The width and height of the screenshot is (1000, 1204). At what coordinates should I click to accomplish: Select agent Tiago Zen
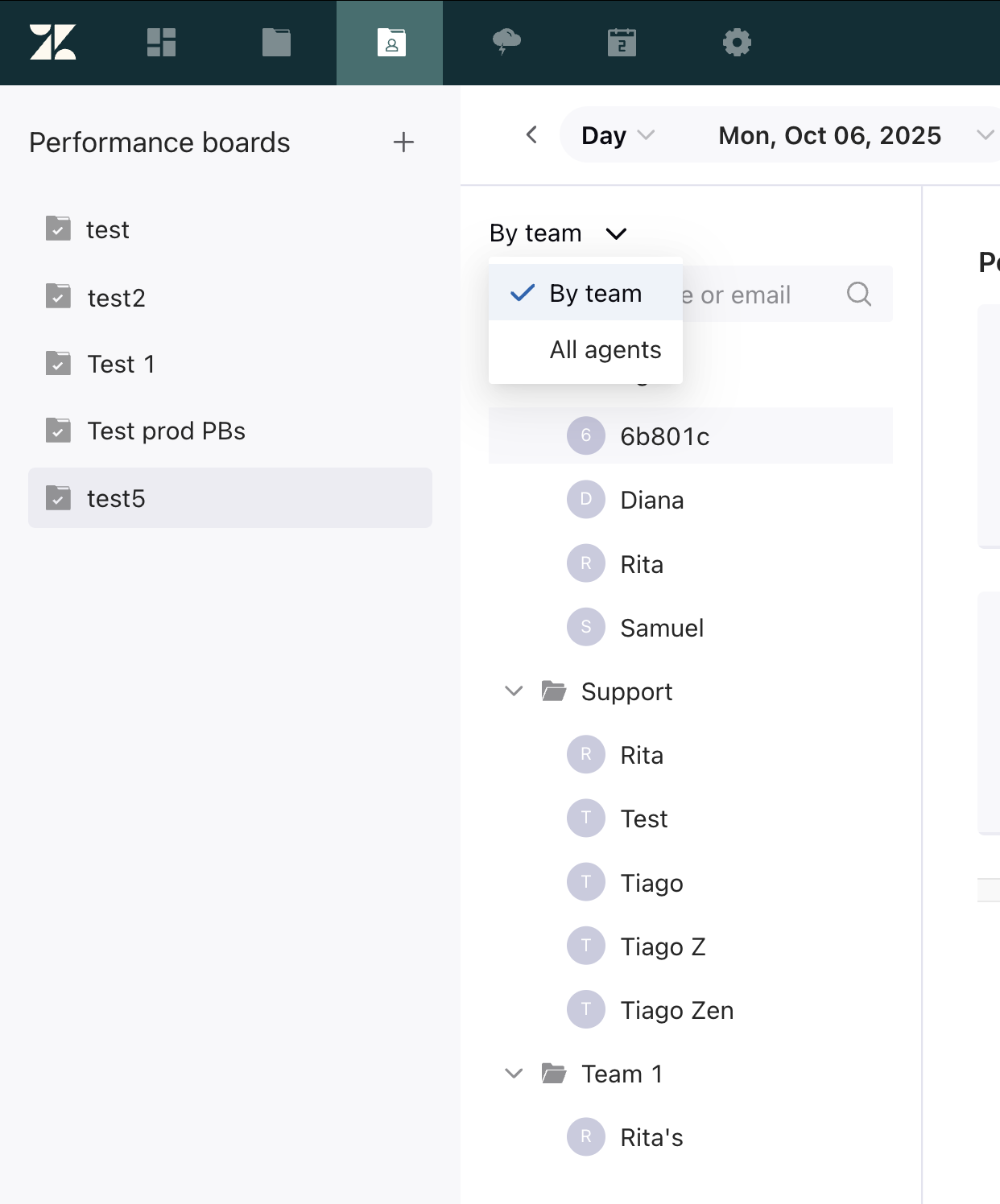click(x=676, y=1011)
